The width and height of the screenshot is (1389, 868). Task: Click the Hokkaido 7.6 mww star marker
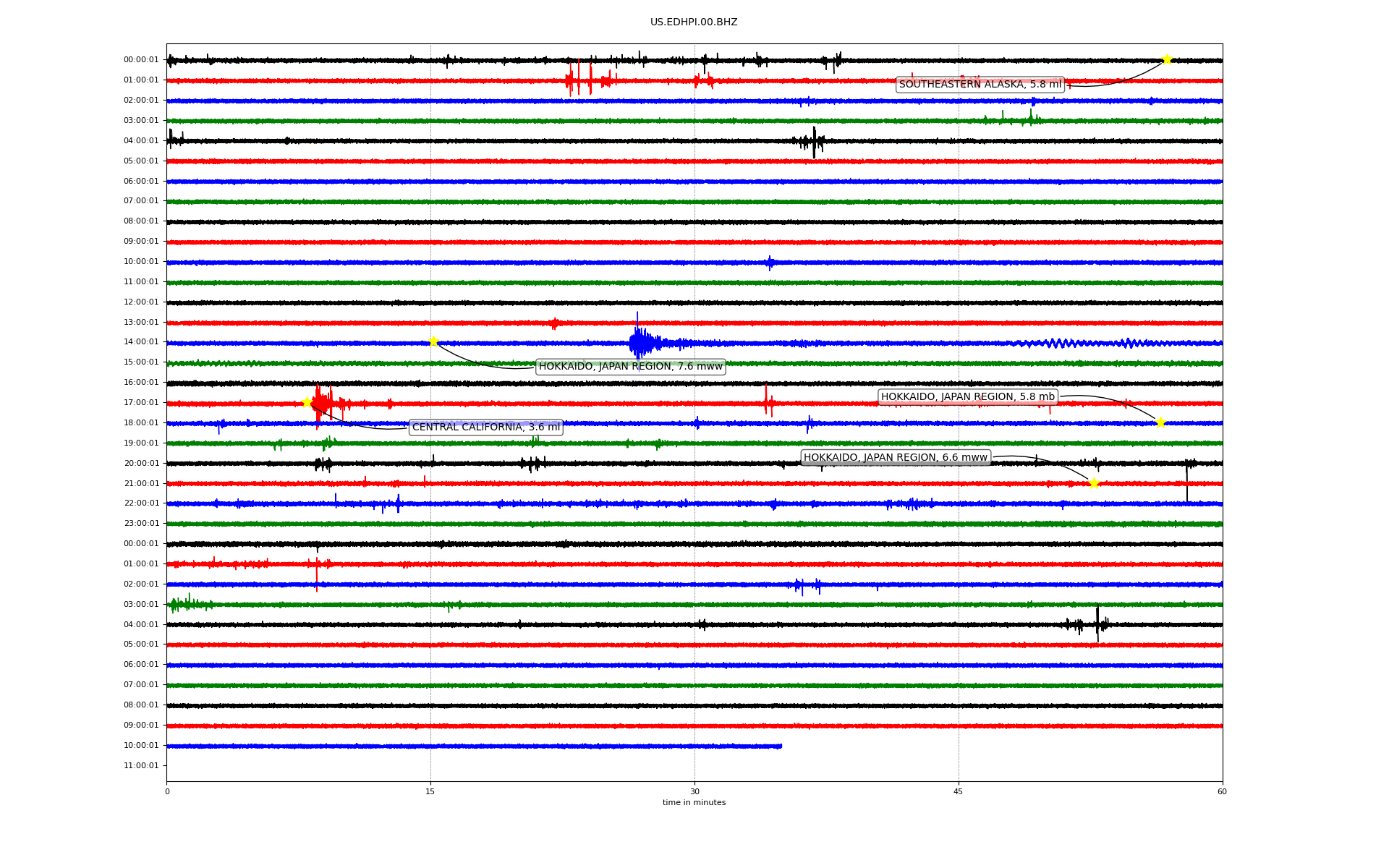tap(433, 341)
